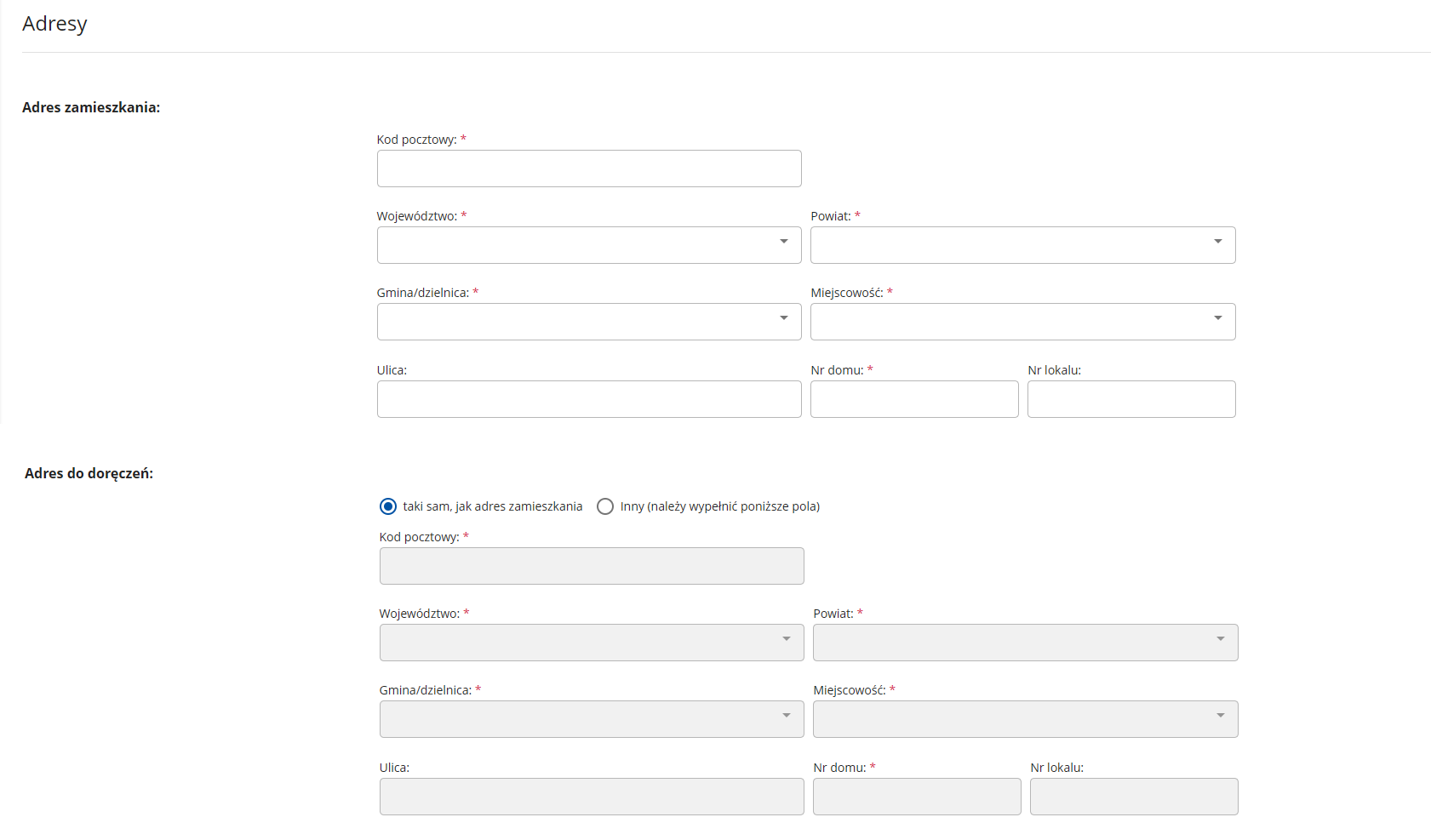Click greyed Nr domu field in Adres do doręczeń
The image size is (1431, 840).
coord(917,797)
